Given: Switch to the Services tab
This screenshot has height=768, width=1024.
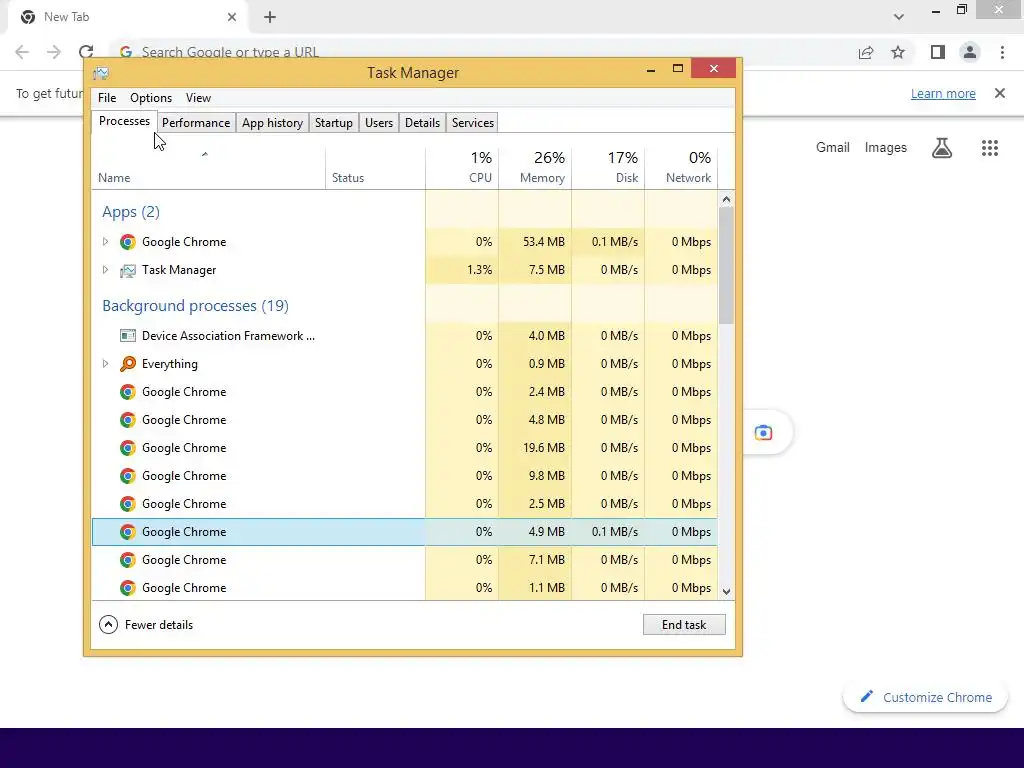Looking at the screenshot, I should (473, 123).
